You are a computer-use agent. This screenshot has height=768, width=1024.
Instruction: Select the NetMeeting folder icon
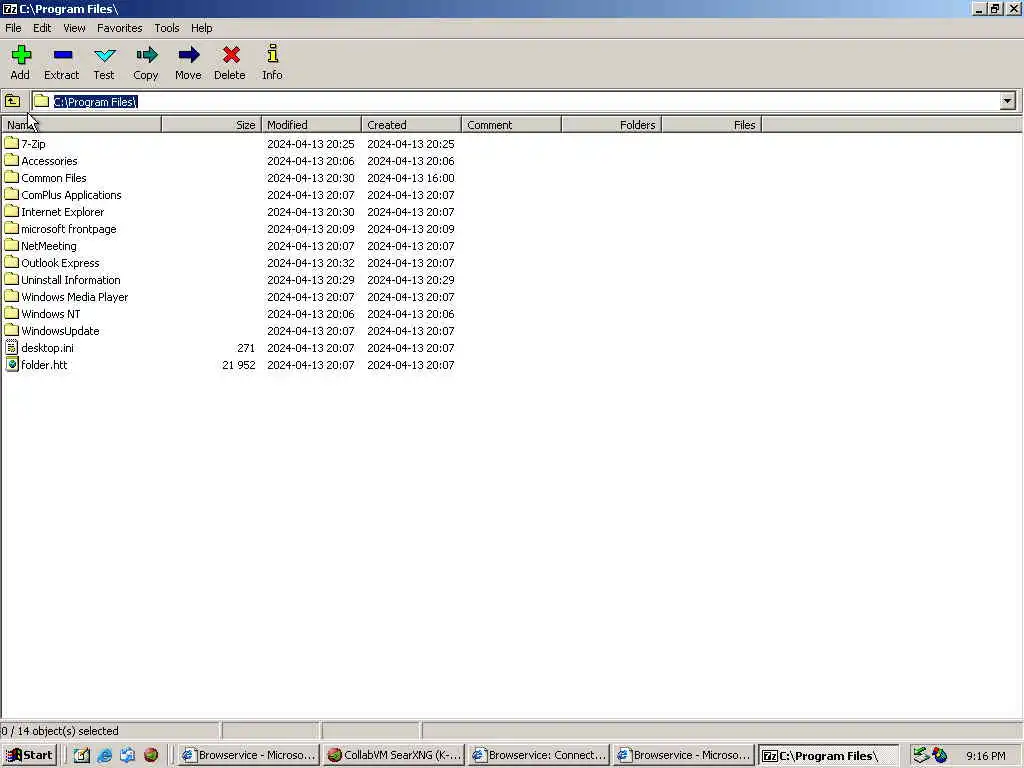point(11,245)
